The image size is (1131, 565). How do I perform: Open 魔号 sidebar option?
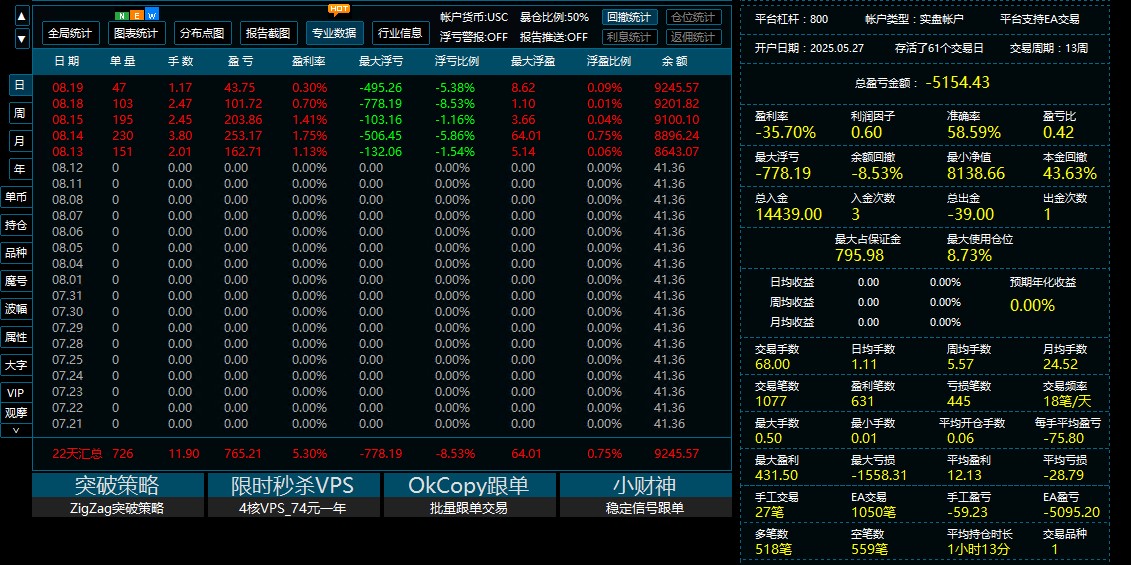pos(16,281)
